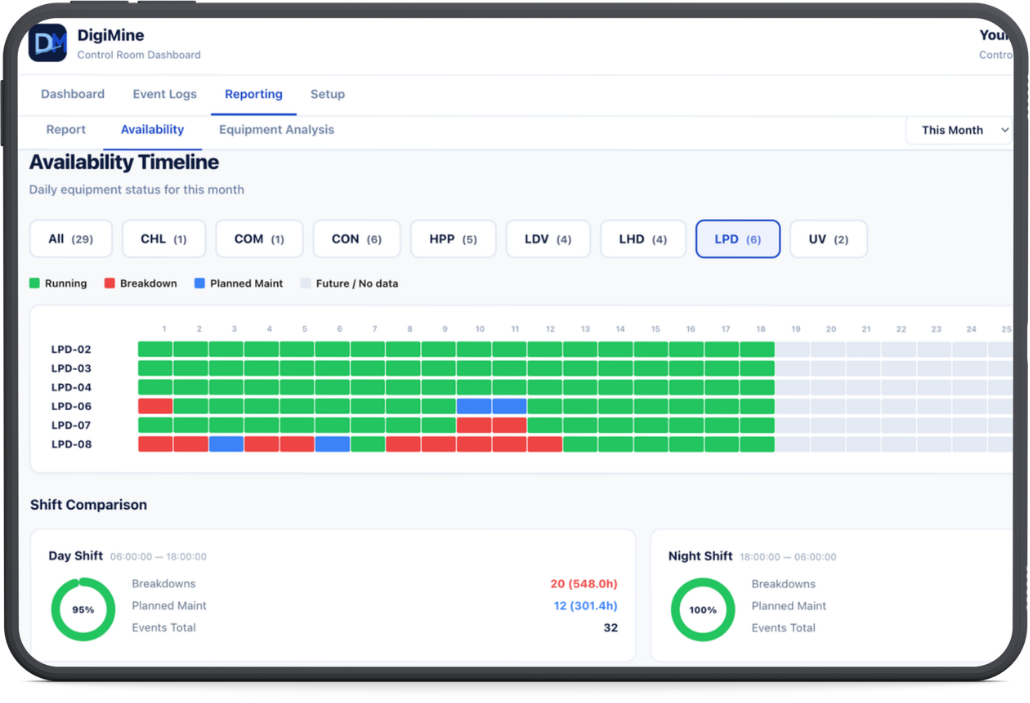Choose the HPP (5) filter

coord(453,239)
